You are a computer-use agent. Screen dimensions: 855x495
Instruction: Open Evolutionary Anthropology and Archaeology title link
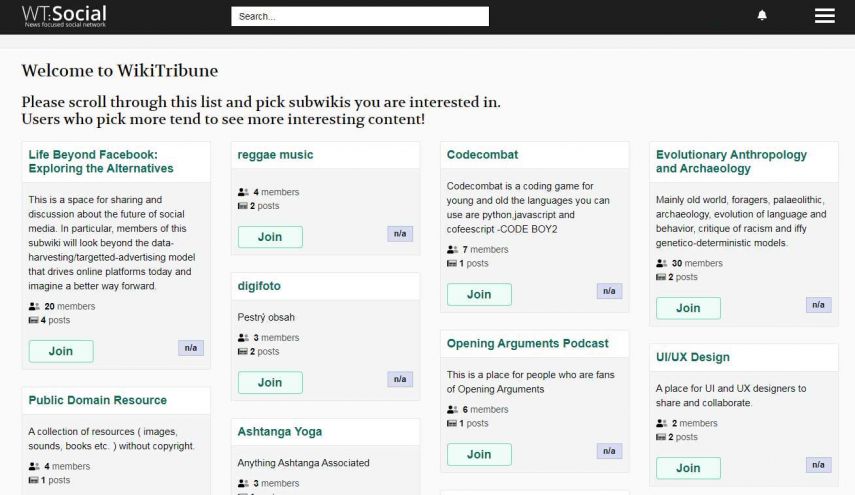(x=731, y=161)
